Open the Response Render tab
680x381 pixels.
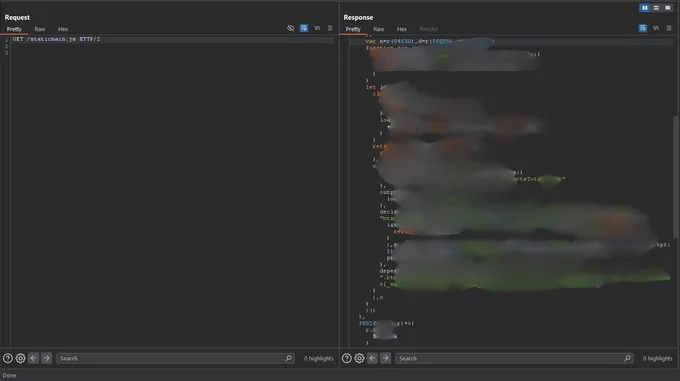[429, 29]
